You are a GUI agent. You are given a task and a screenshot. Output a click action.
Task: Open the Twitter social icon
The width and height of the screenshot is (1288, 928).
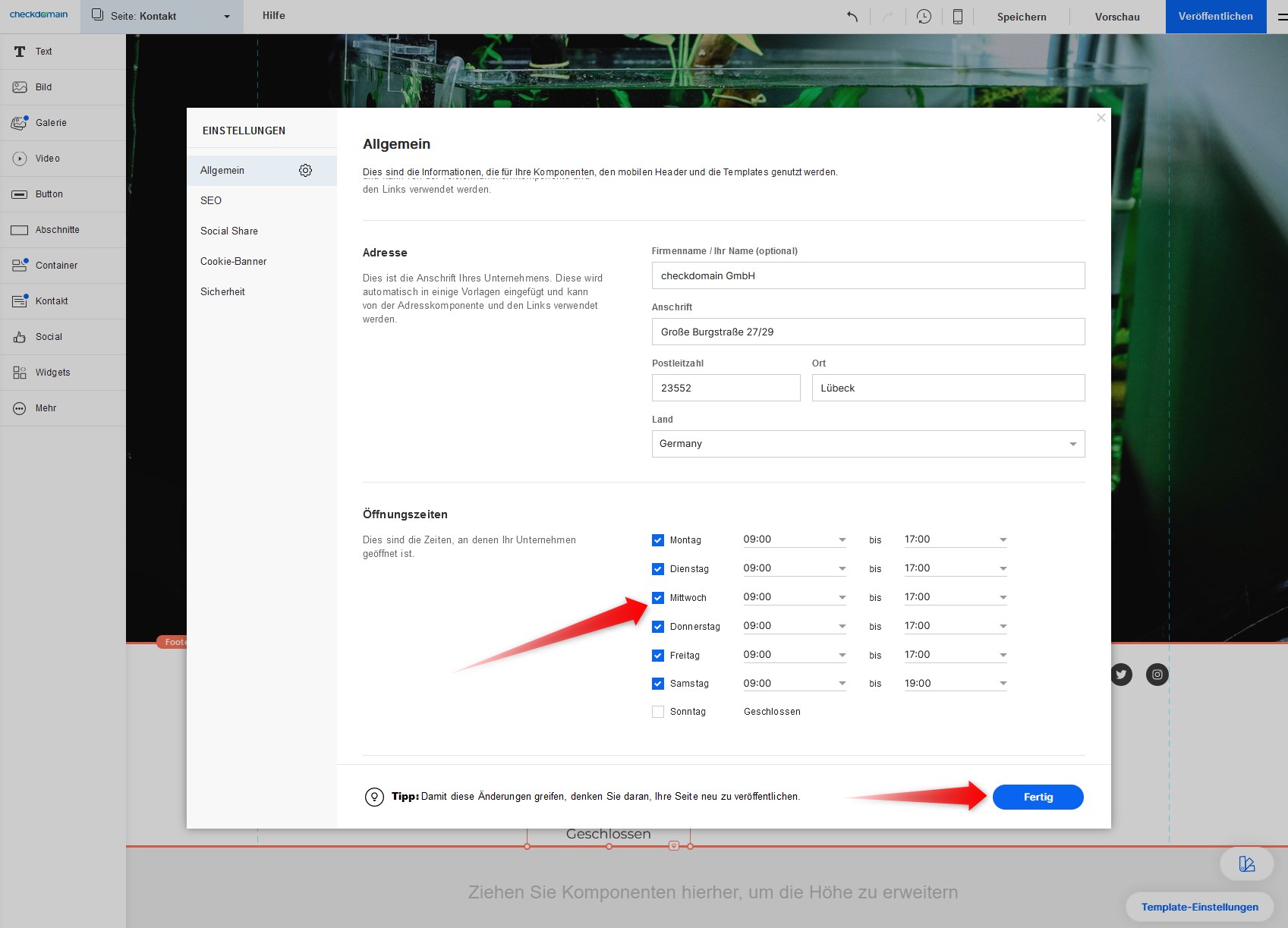(x=1121, y=675)
